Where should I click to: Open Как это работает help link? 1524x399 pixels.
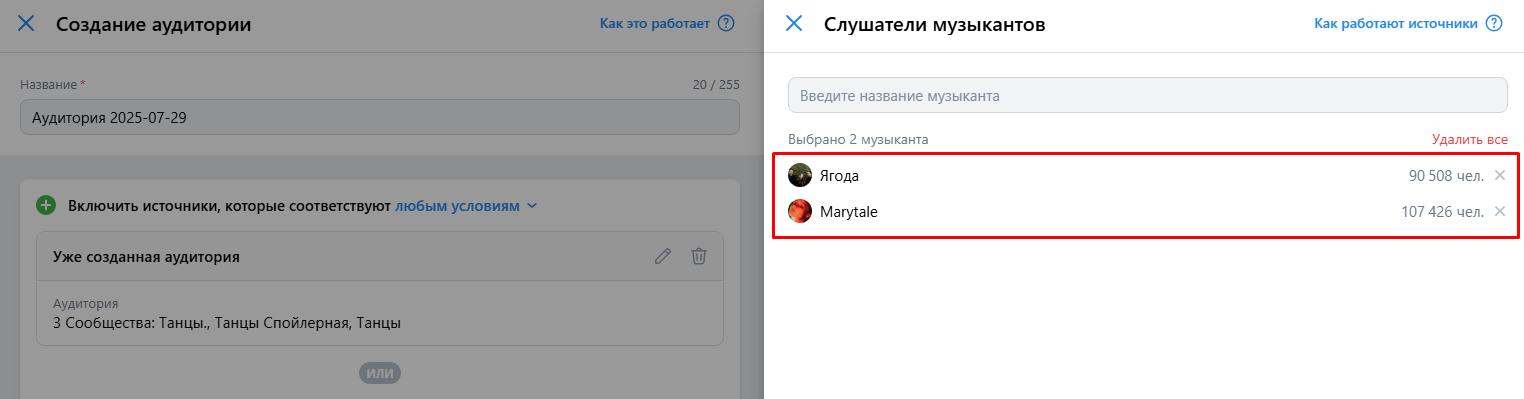coord(655,23)
